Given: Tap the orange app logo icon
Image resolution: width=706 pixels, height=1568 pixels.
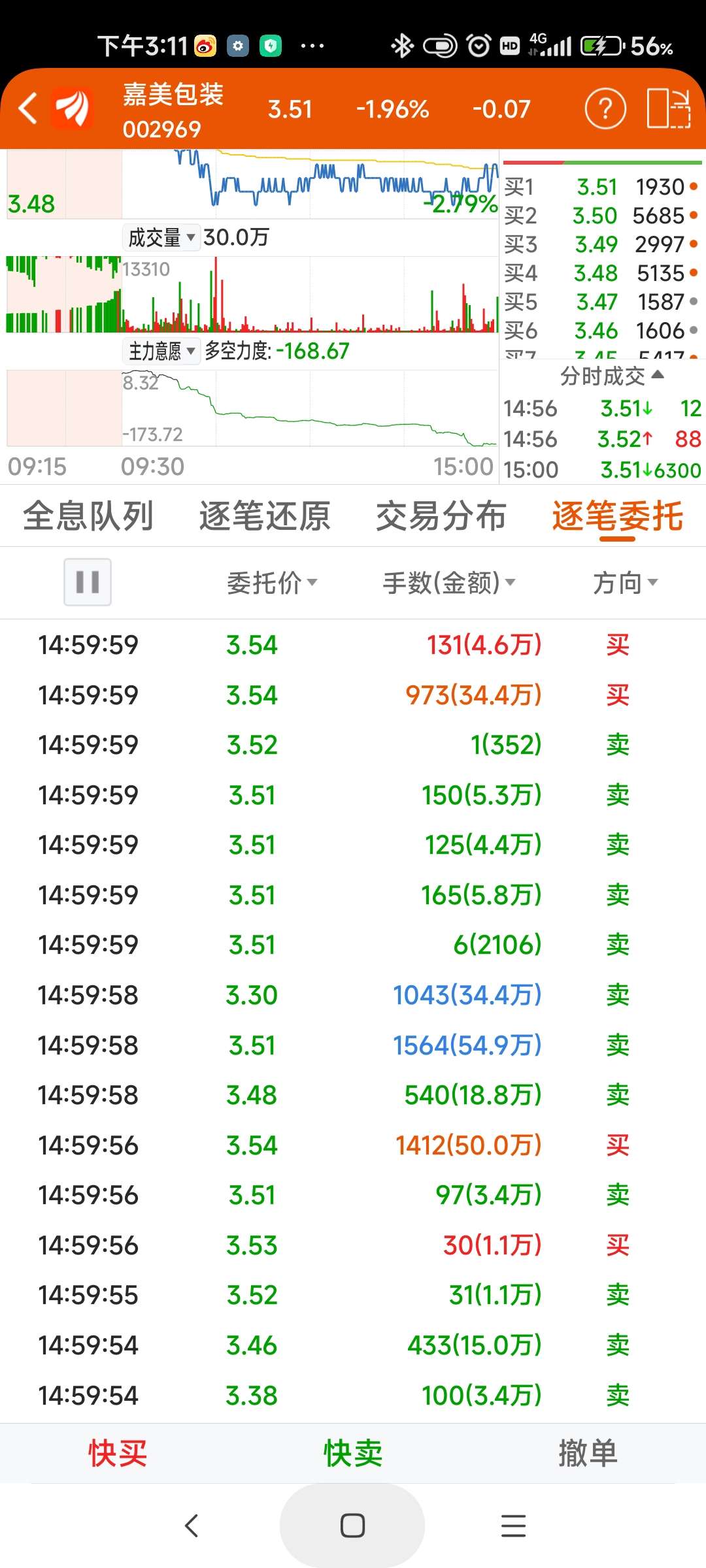Looking at the screenshot, I should [x=72, y=108].
